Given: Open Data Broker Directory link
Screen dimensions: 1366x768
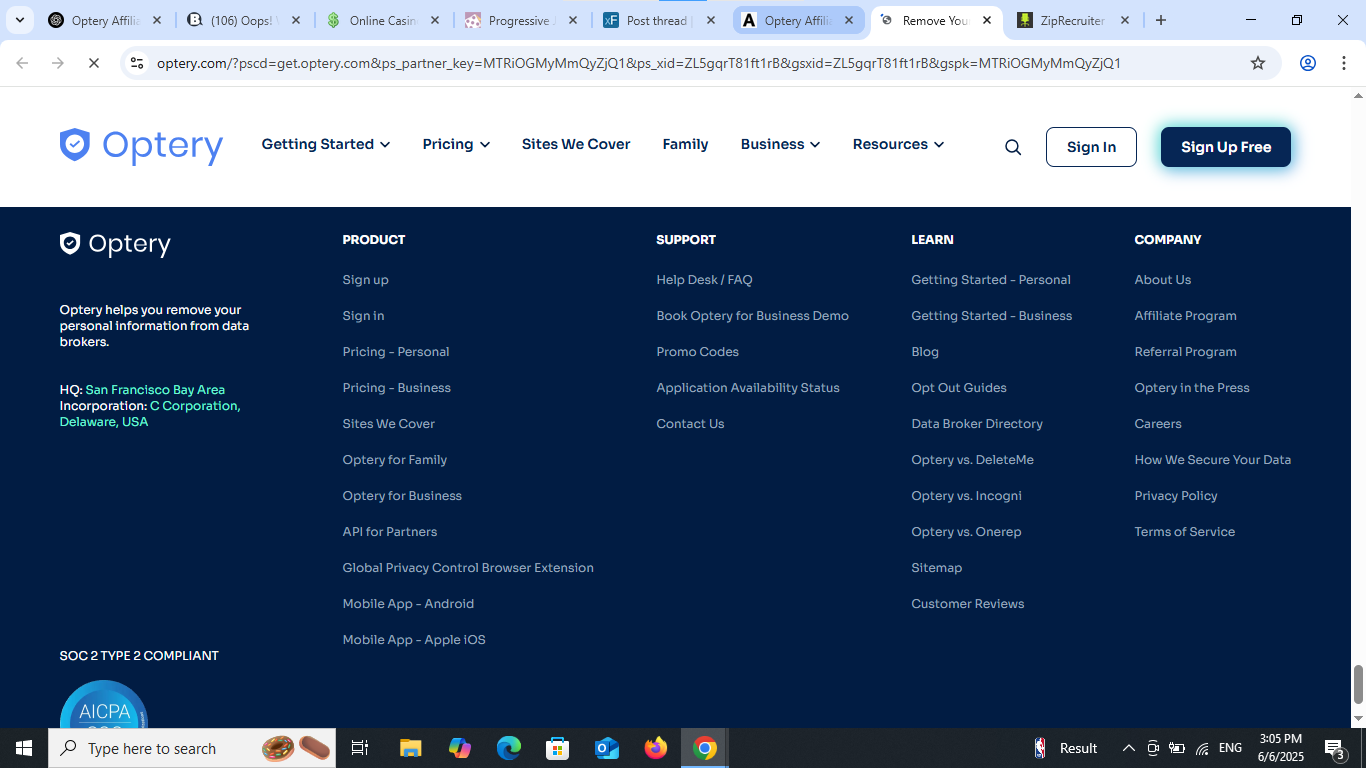Looking at the screenshot, I should point(977,424).
